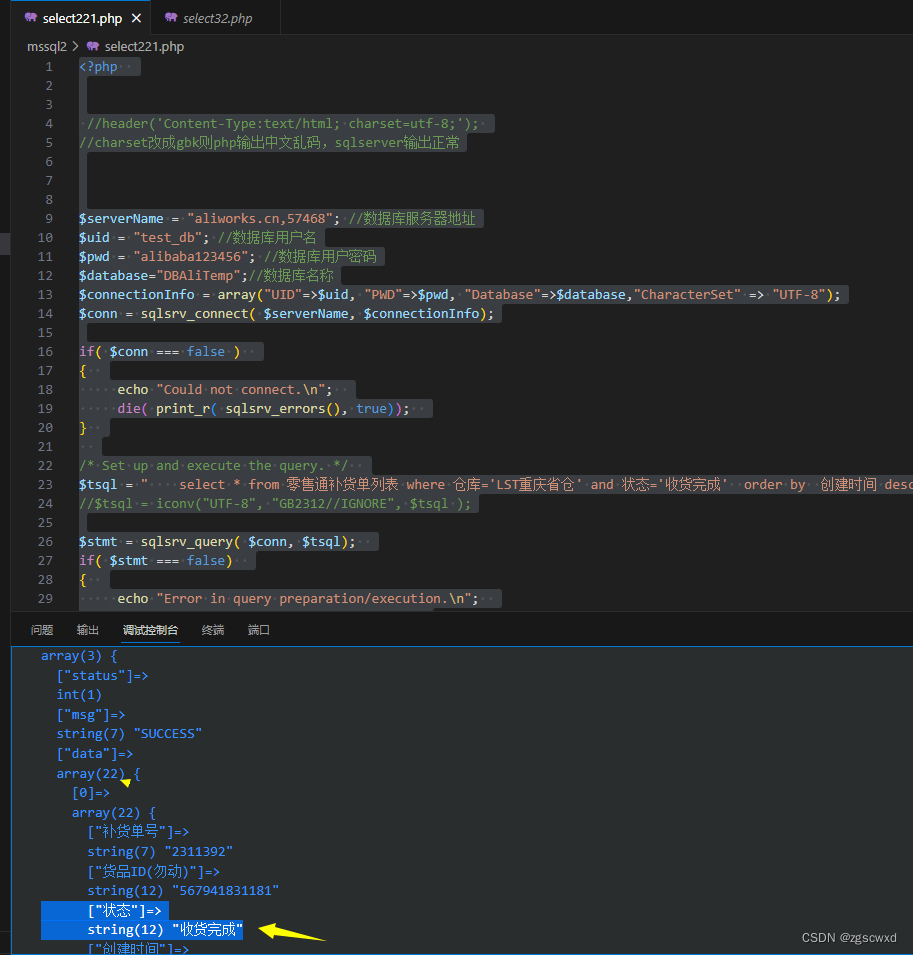
Task: Close the select221.php tab
Action: pyautogui.click(x=138, y=17)
